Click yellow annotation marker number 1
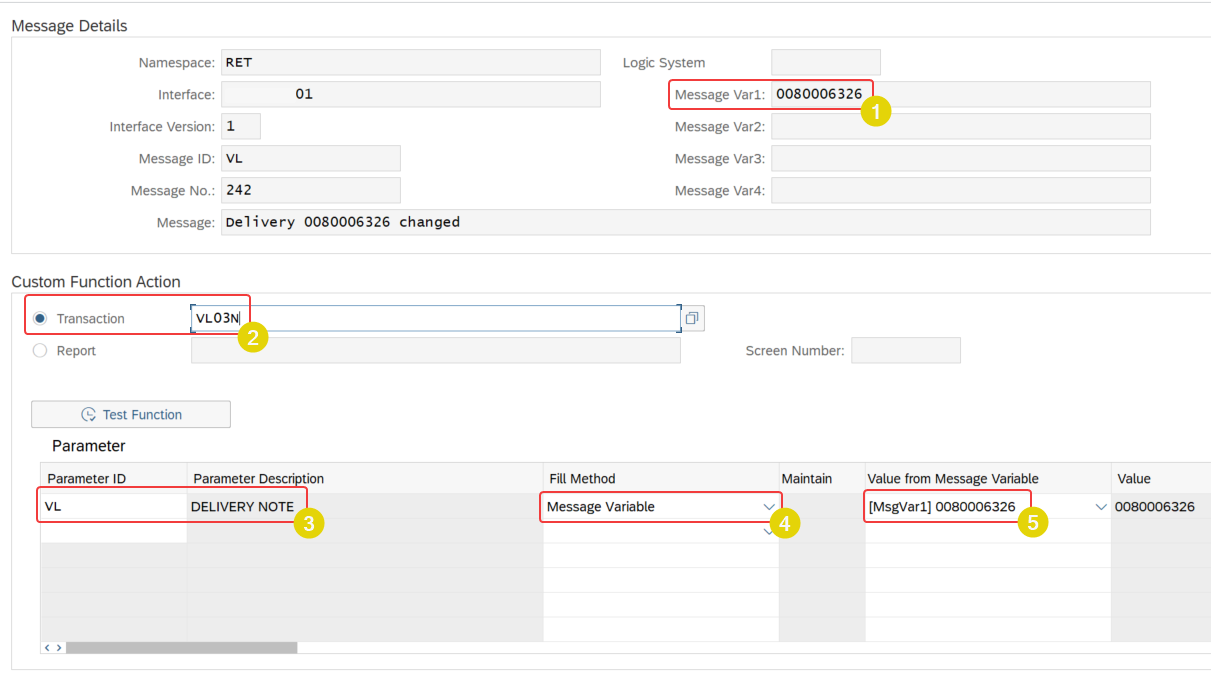 point(876,112)
